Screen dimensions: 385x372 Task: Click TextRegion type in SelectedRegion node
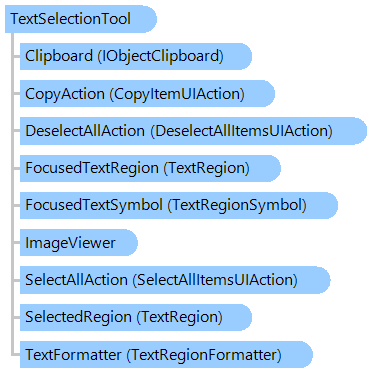click(180, 317)
